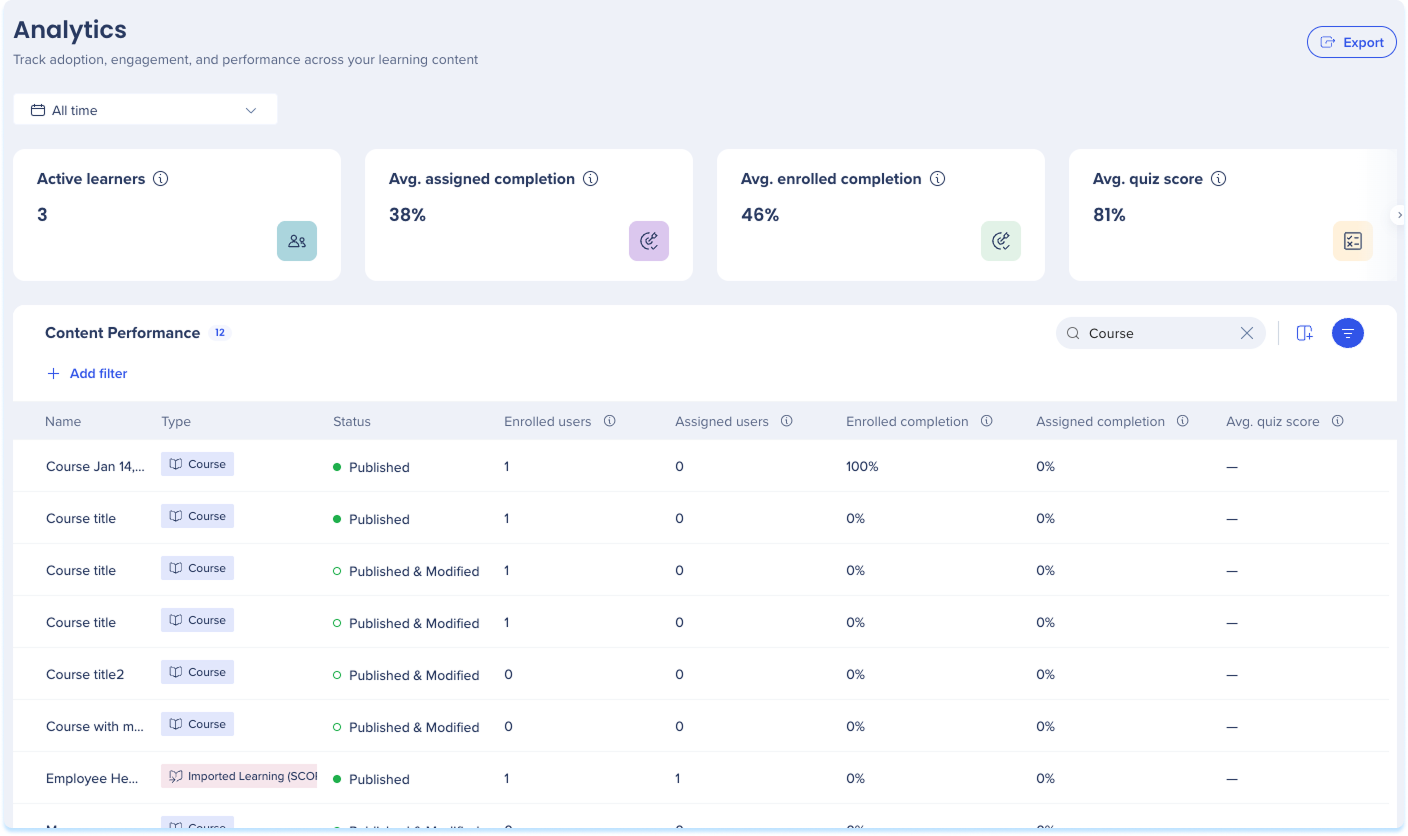Show more metric cards with right arrow
Image resolution: width=1408 pixels, height=836 pixels.
point(1399,214)
